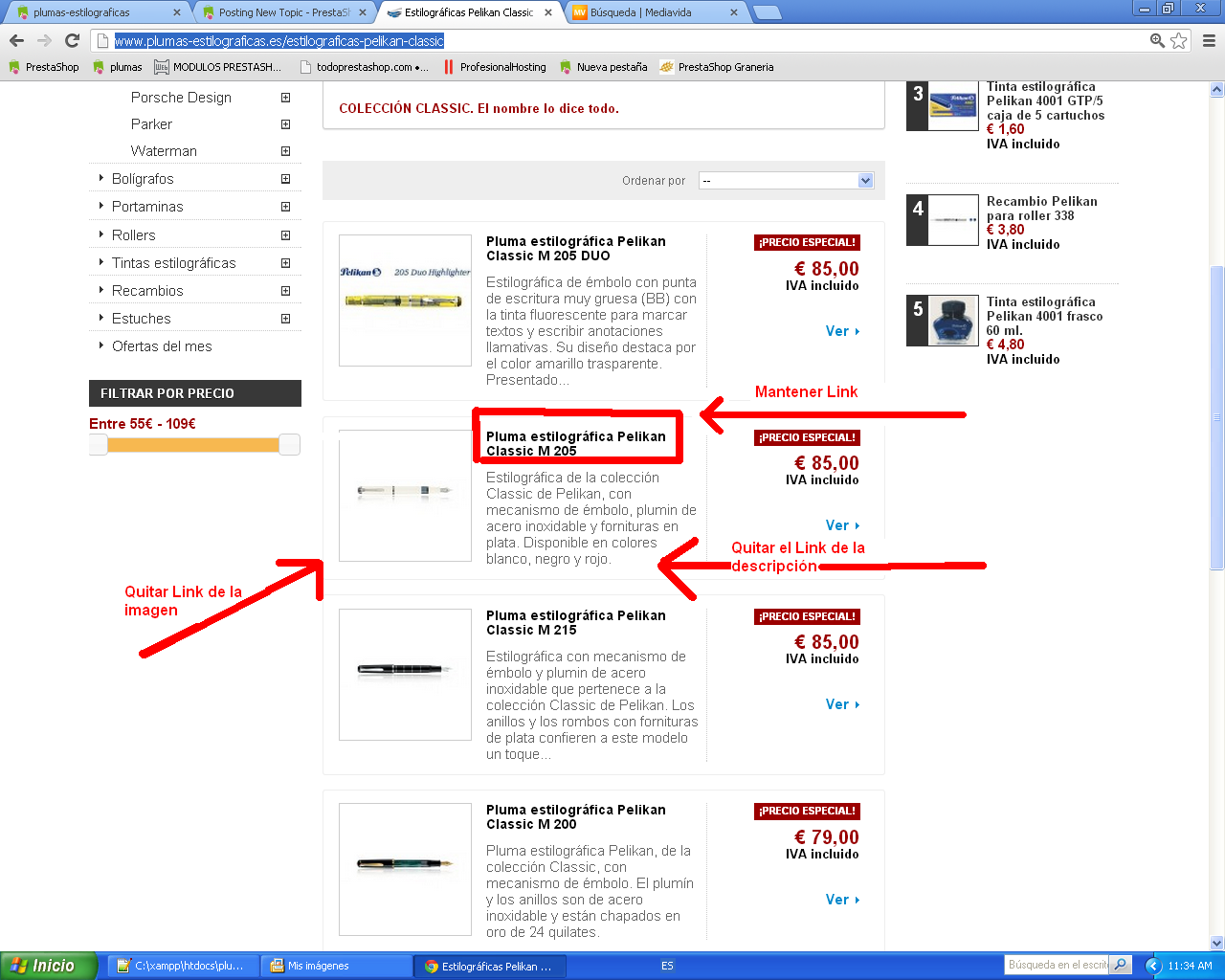Switch to the C:\xampp\htdocs taskbar window

click(x=182, y=967)
